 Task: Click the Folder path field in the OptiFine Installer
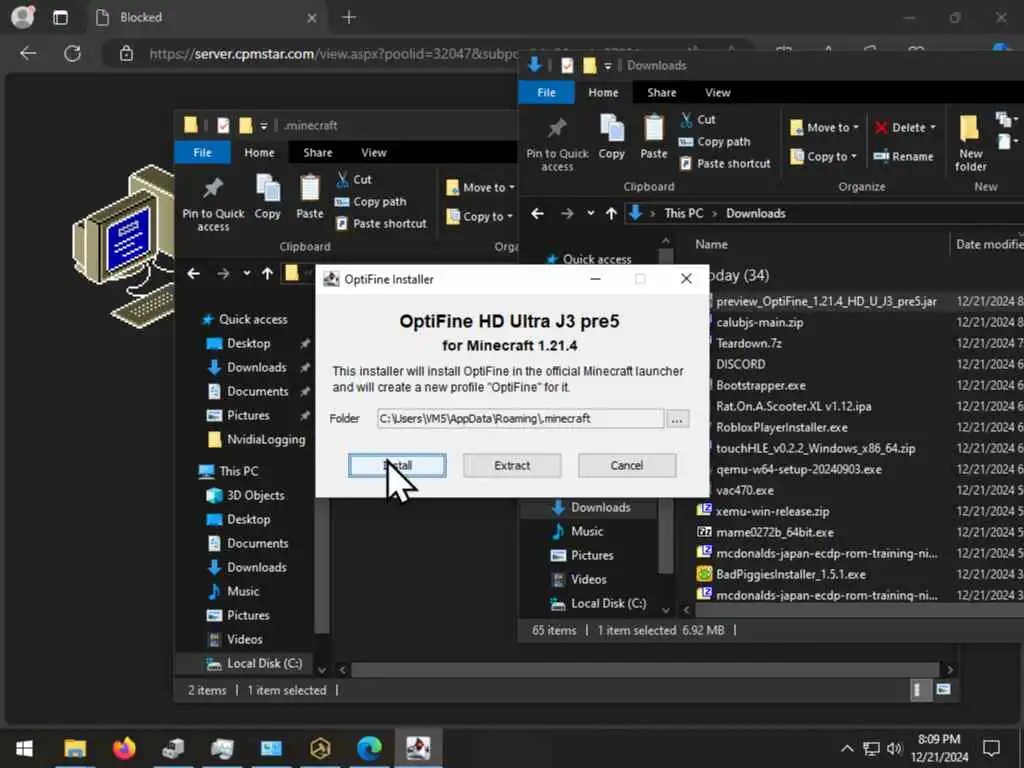tap(520, 419)
